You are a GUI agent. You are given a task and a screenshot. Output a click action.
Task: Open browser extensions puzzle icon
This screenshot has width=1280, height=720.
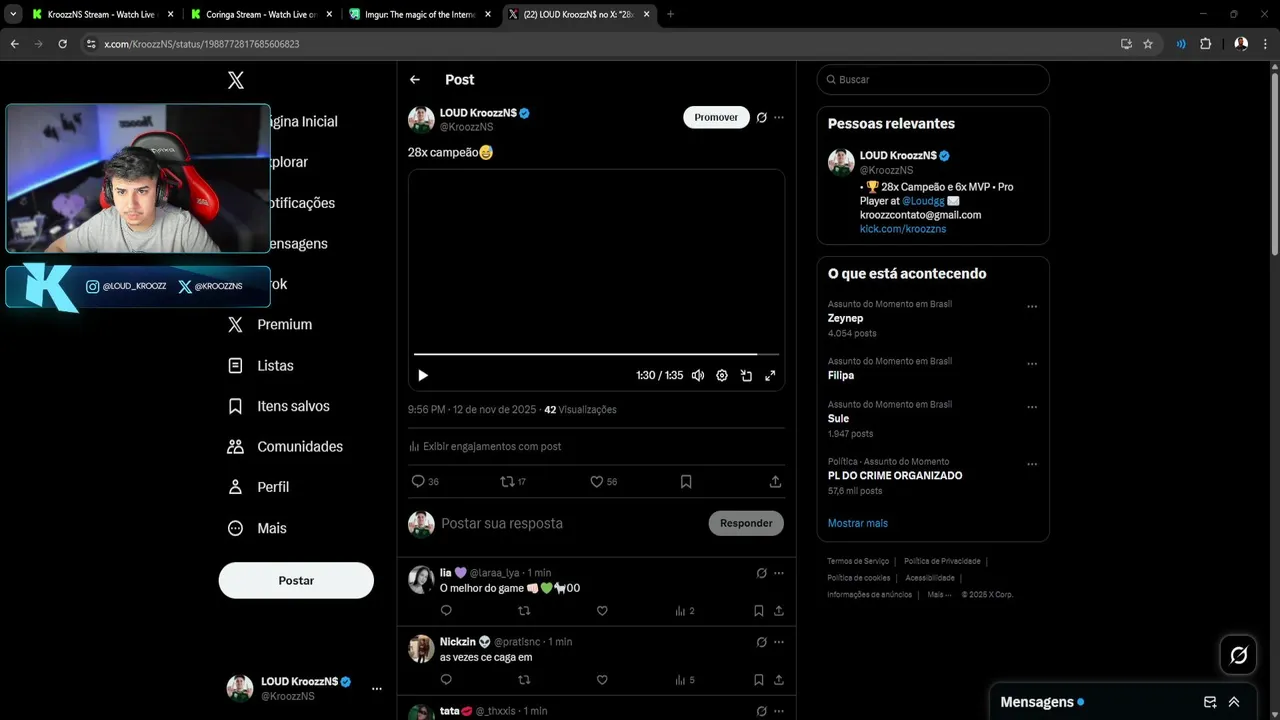click(1205, 44)
